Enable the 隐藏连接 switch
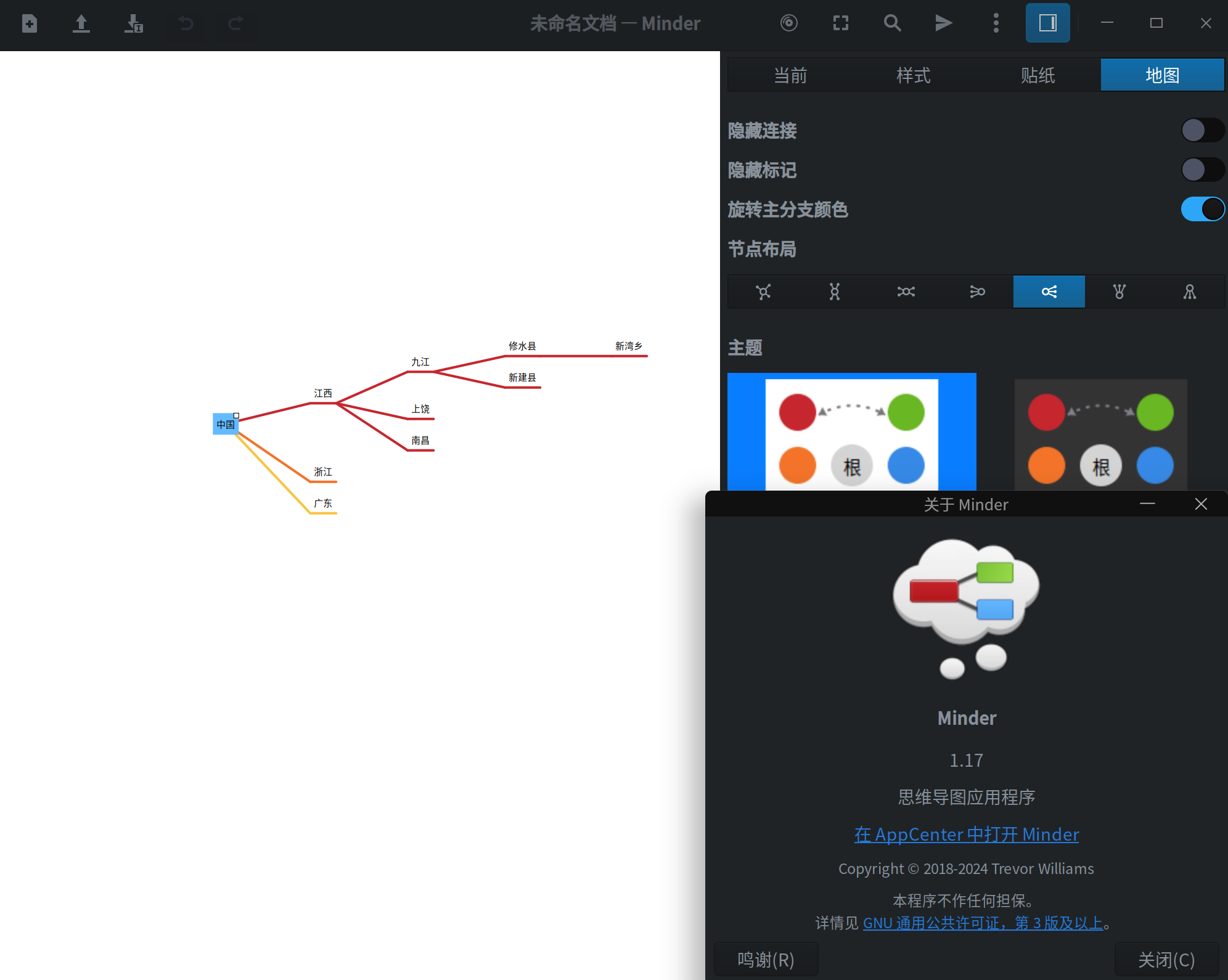This screenshot has height=980, width=1228. (x=1202, y=130)
